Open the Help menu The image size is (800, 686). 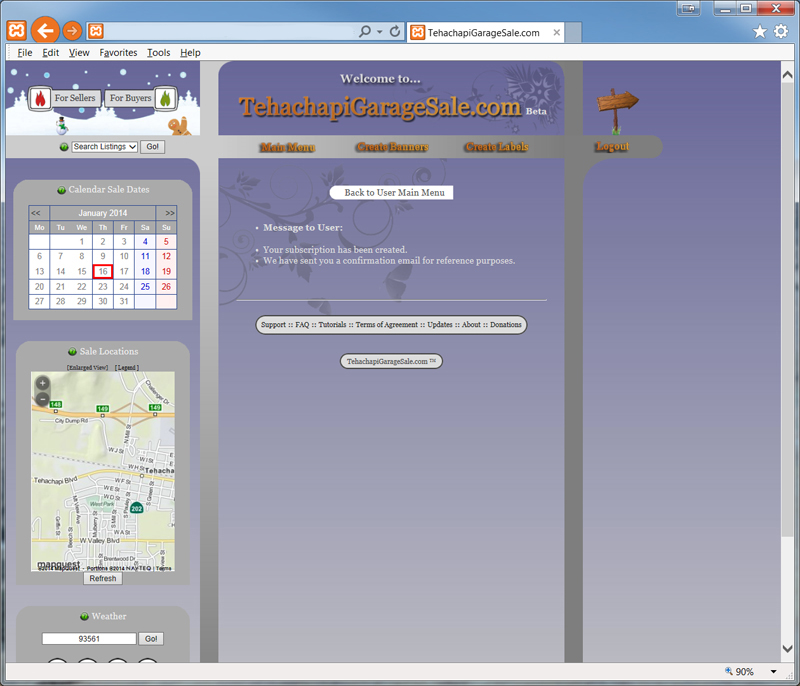point(190,53)
